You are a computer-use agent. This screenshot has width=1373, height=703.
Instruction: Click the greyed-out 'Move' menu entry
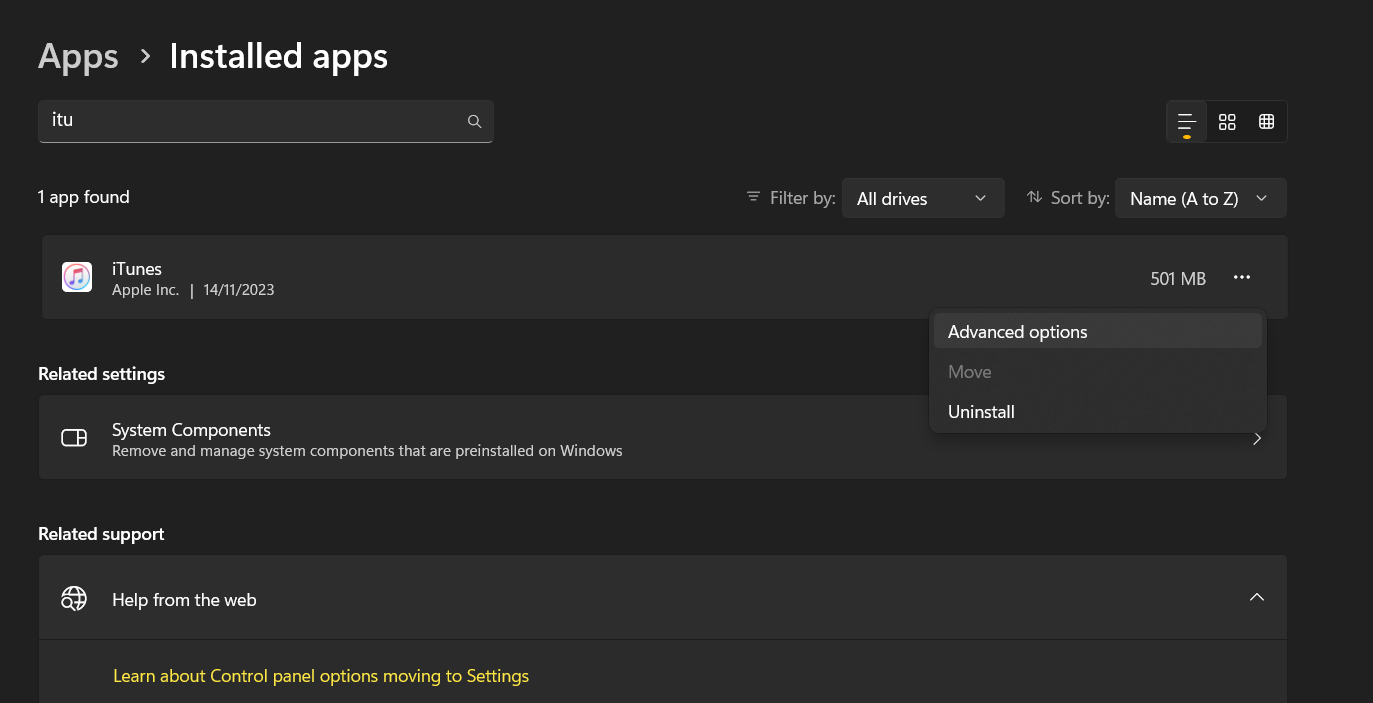pos(969,372)
